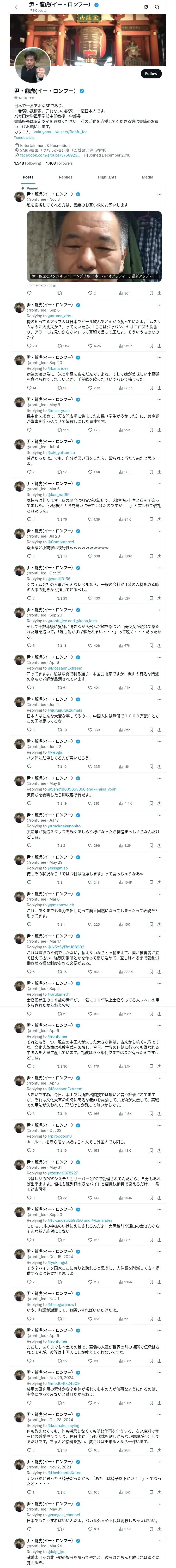Viewport: 176px width, 1568px height.
Task: Like the pinned Nov 8 post
Action: [x=90, y=293]
